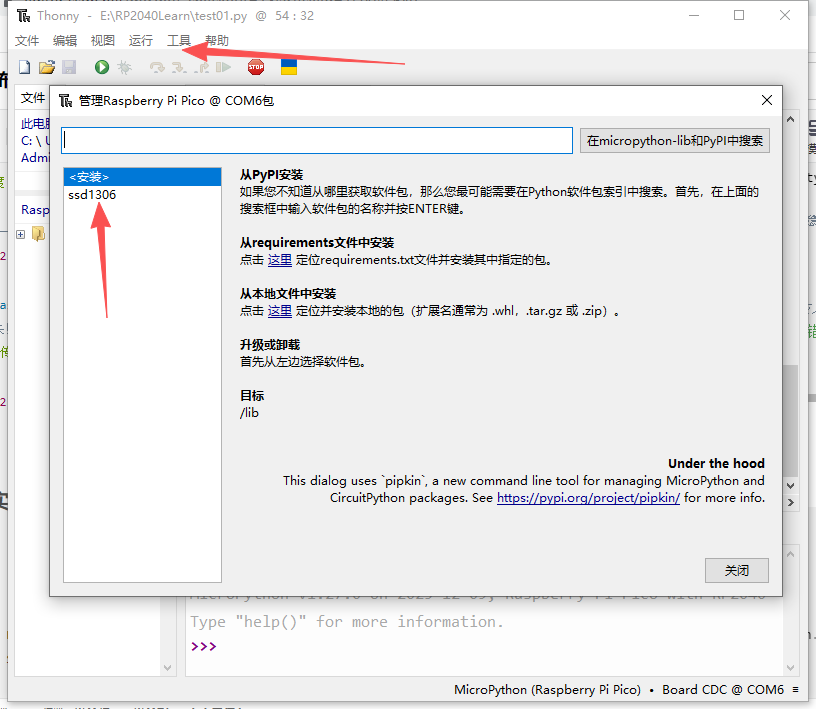Close the package manager dialog with X
Screen dimensions: 816x709
point(767,100)
